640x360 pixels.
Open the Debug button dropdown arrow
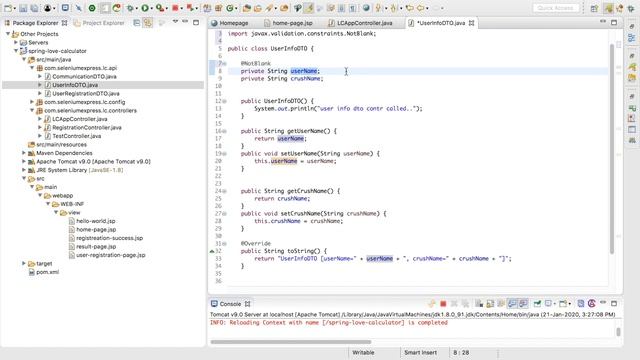point(137,9)
